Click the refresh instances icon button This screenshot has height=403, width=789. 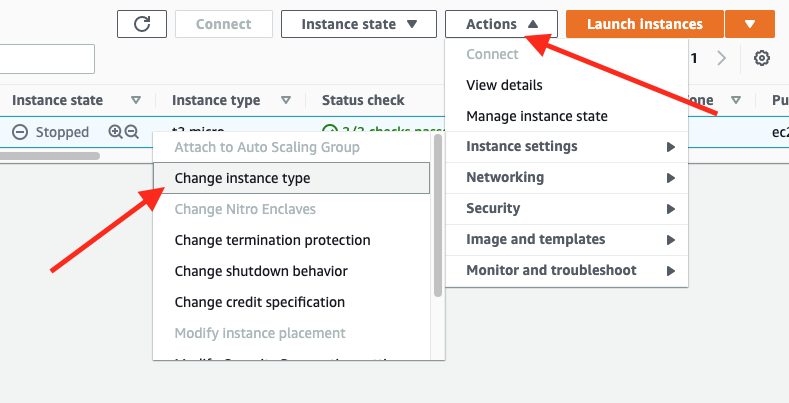(x=142, y=24)
